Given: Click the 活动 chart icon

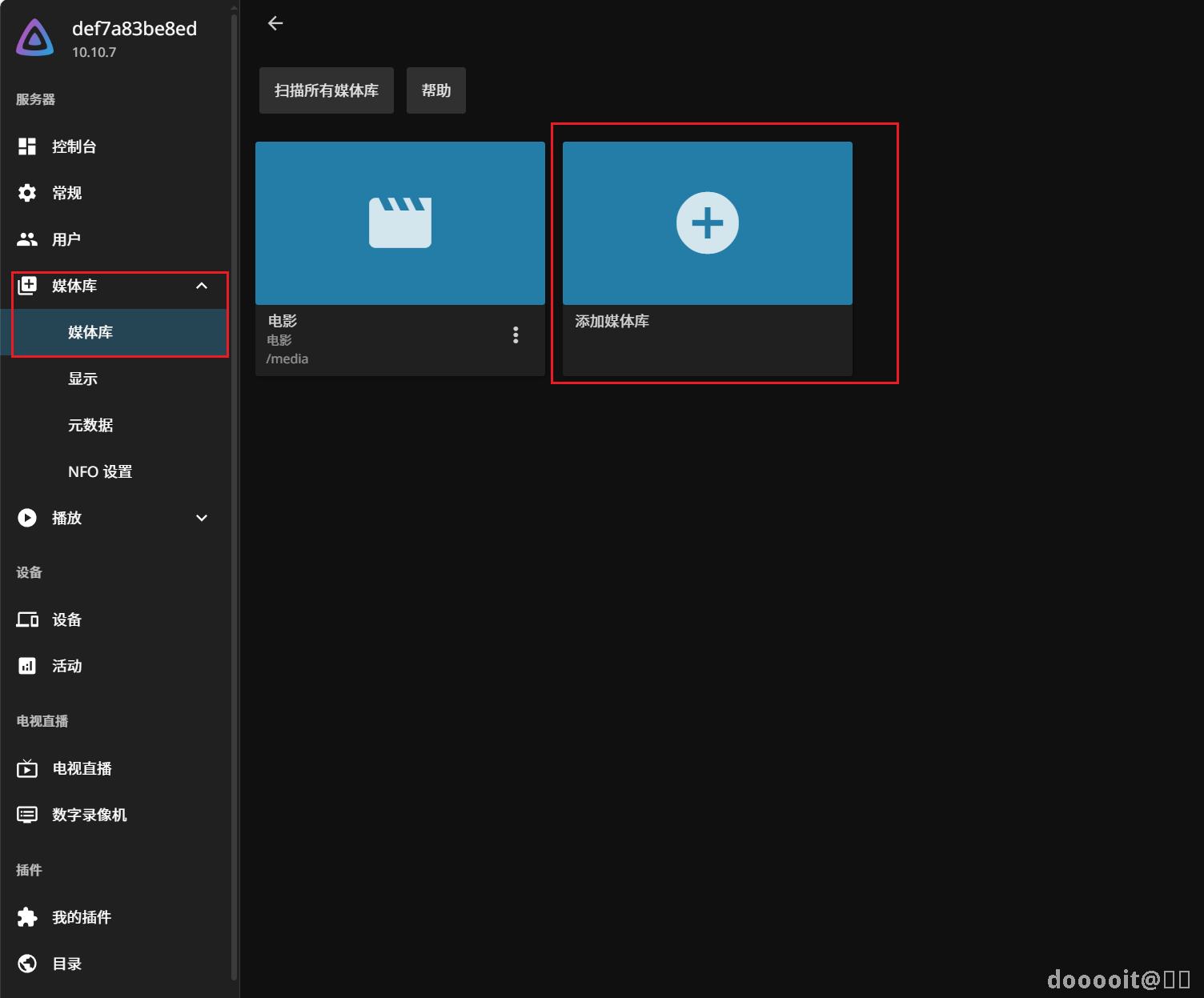Looking at the screenshot, I should 27,666.
